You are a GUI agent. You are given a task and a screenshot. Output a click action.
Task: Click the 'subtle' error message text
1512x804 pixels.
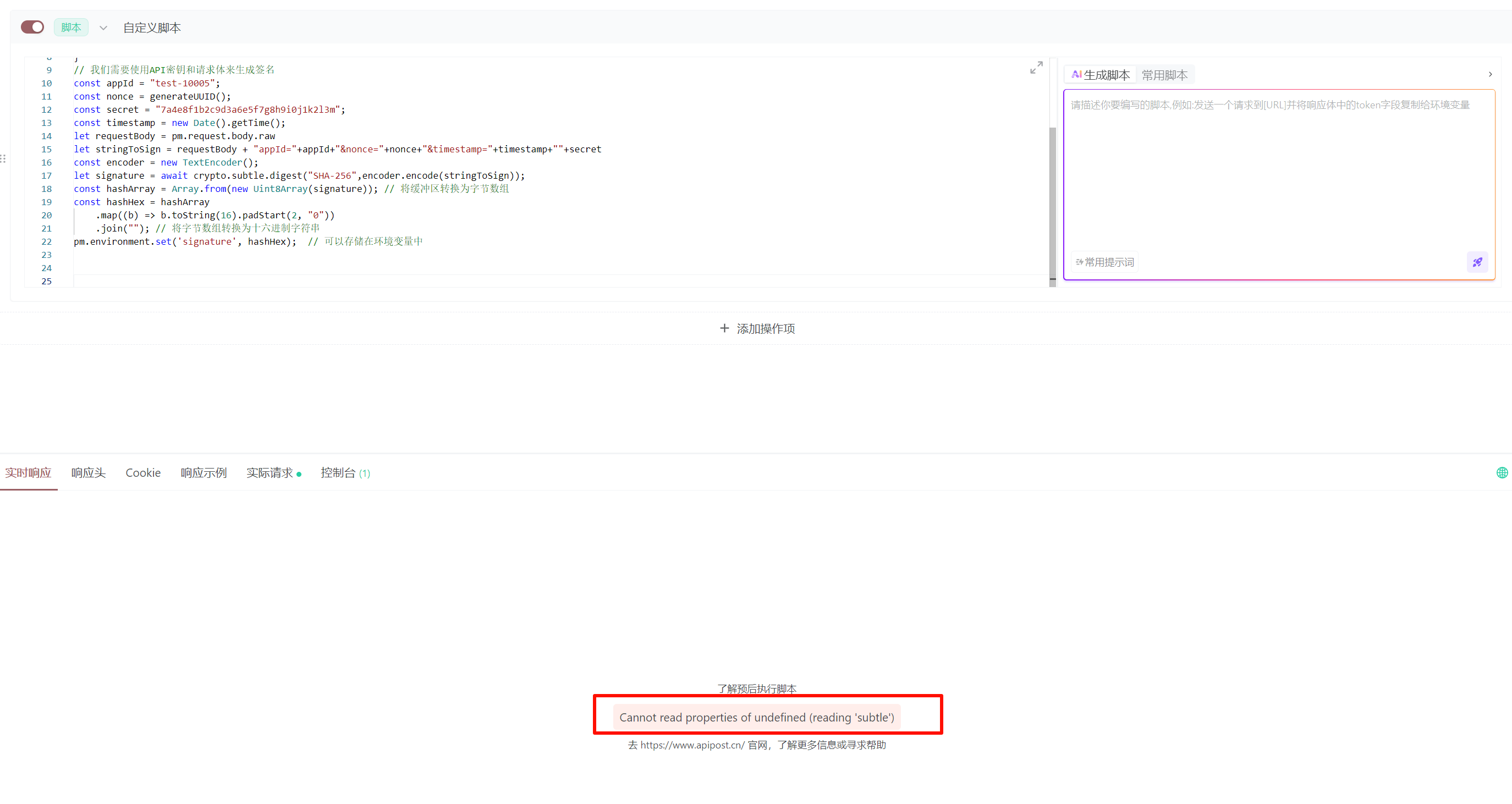click(757, 717)
